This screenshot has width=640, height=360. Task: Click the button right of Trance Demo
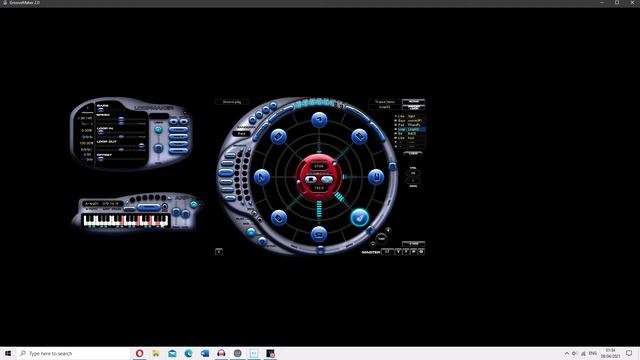pos(413,101)
